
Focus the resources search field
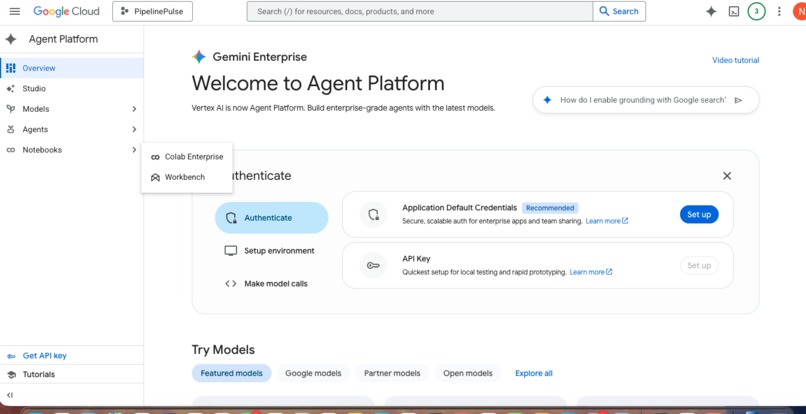[419, 11]
